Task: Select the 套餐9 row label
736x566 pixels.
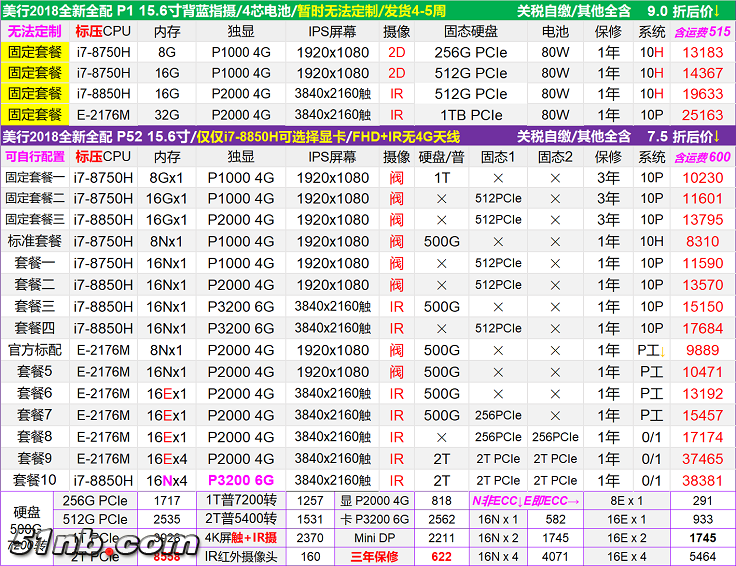Action: click(35, 459)
